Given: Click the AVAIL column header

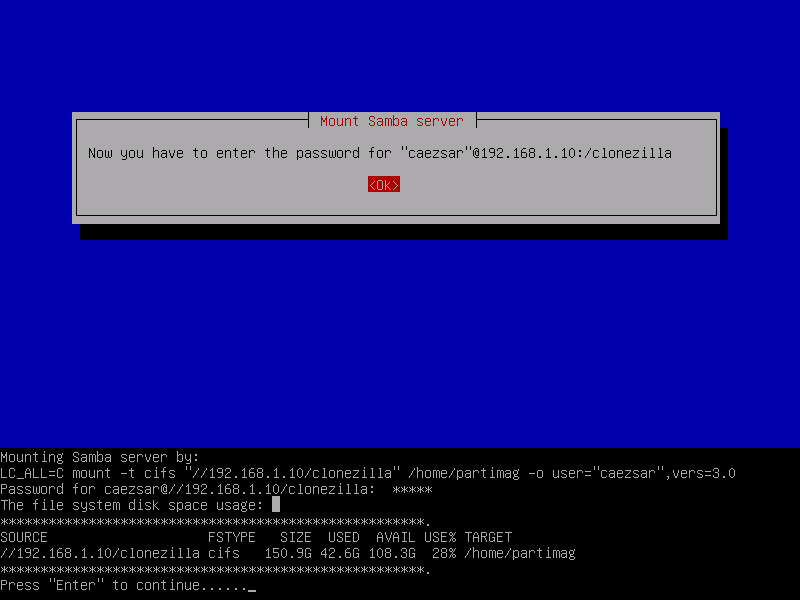Looking at the screenshot, I should (395, 537).
